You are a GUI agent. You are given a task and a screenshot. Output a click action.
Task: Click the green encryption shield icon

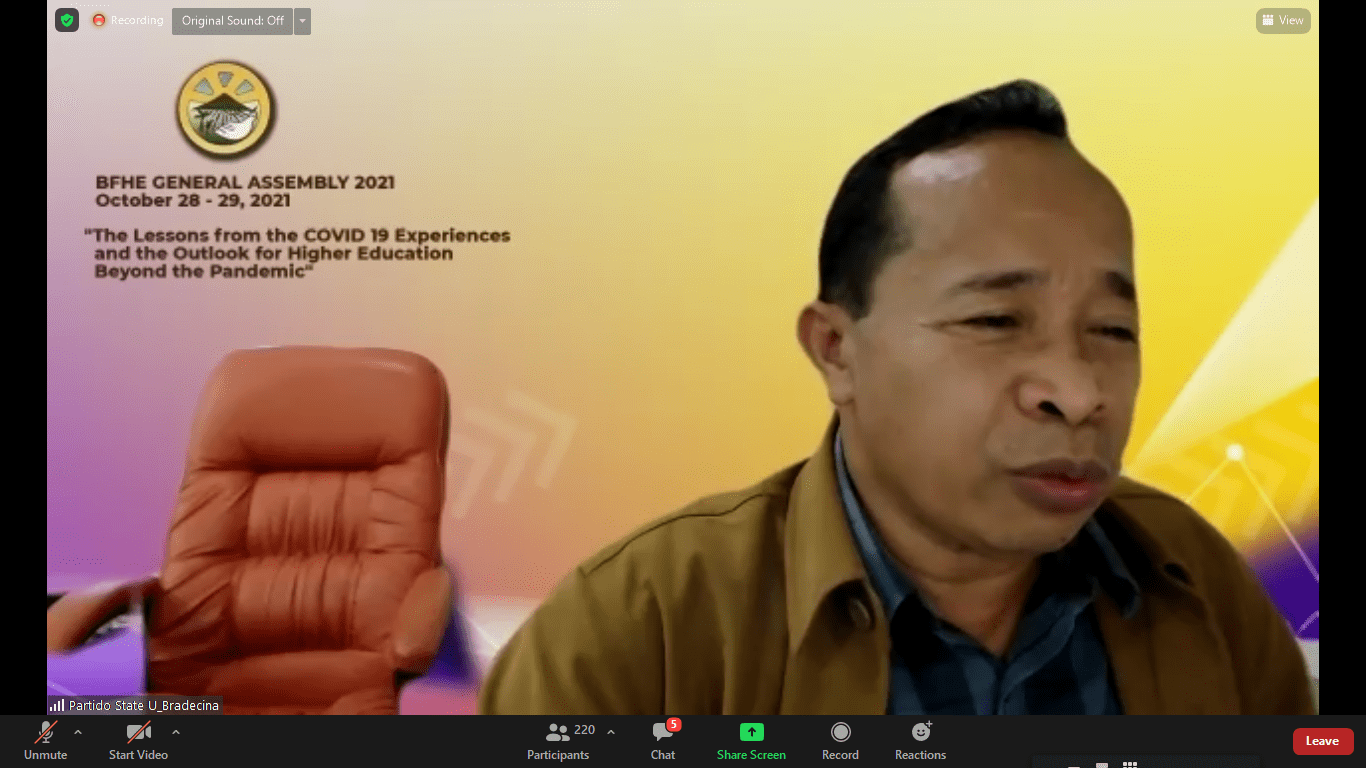(x=67, y=20)
